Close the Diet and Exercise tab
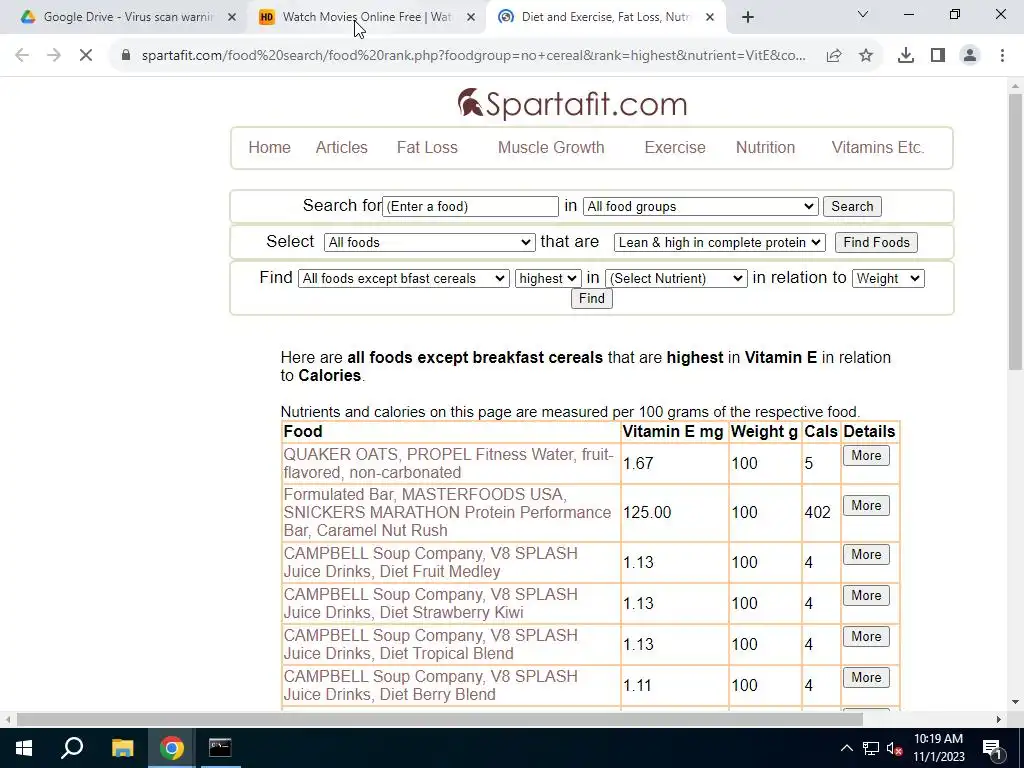The width and height of the screenshot is (1024, 768). click(710, 18)
